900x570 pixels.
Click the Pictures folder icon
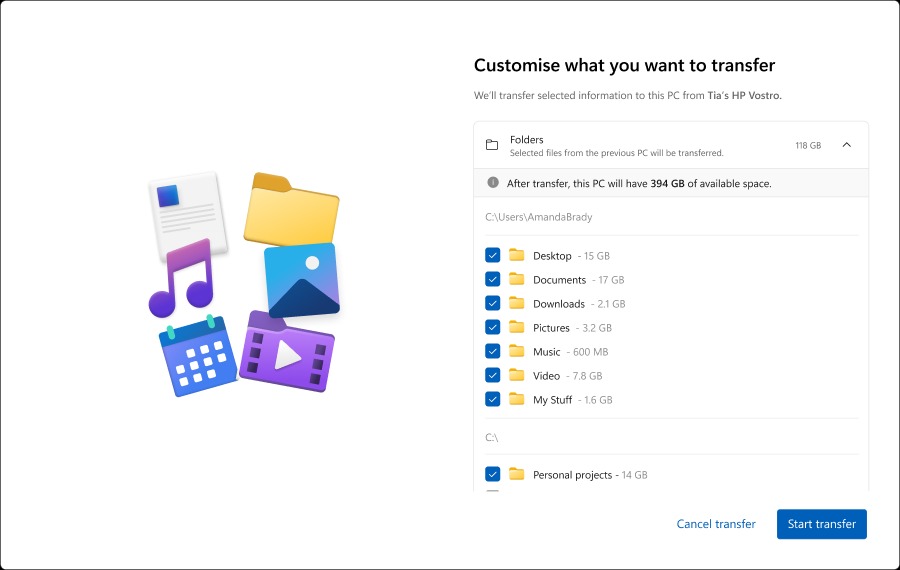517,327
